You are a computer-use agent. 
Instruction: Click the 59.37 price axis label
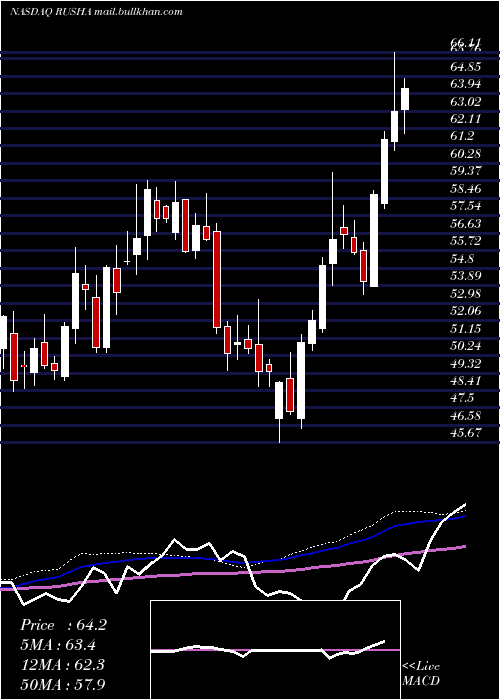coord(466,171)
